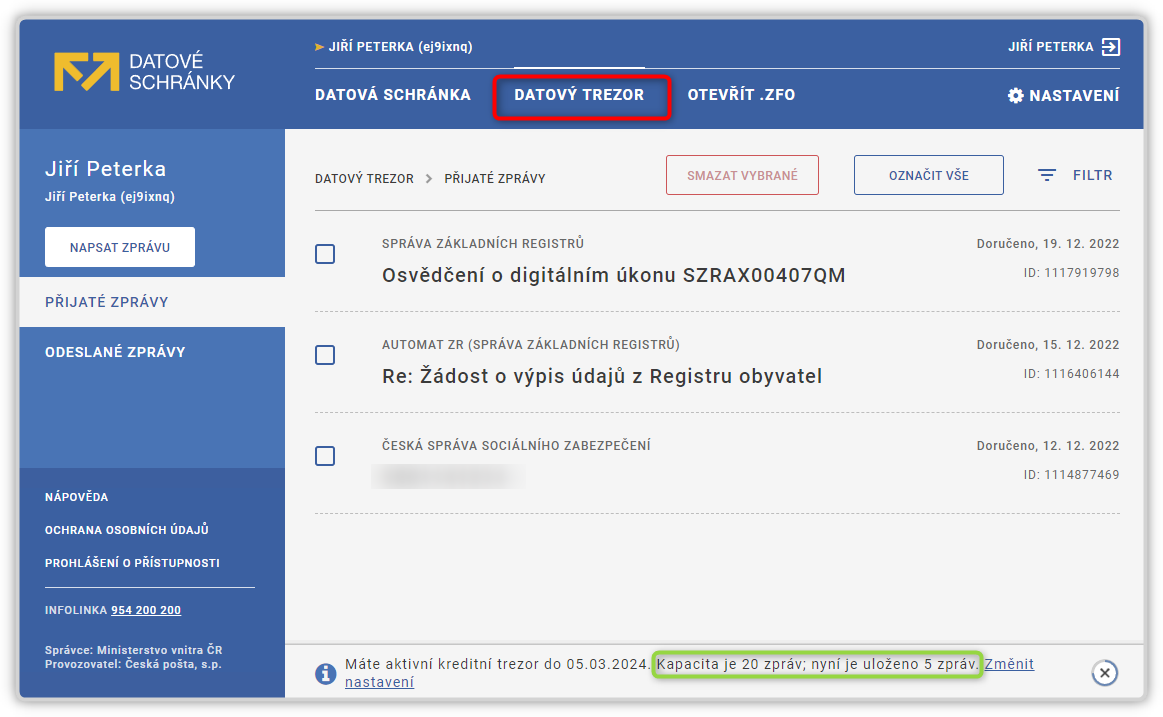1163x717 pixels.
Task: Dismiss the credit vault notification bar
Action: point(1104,673)
